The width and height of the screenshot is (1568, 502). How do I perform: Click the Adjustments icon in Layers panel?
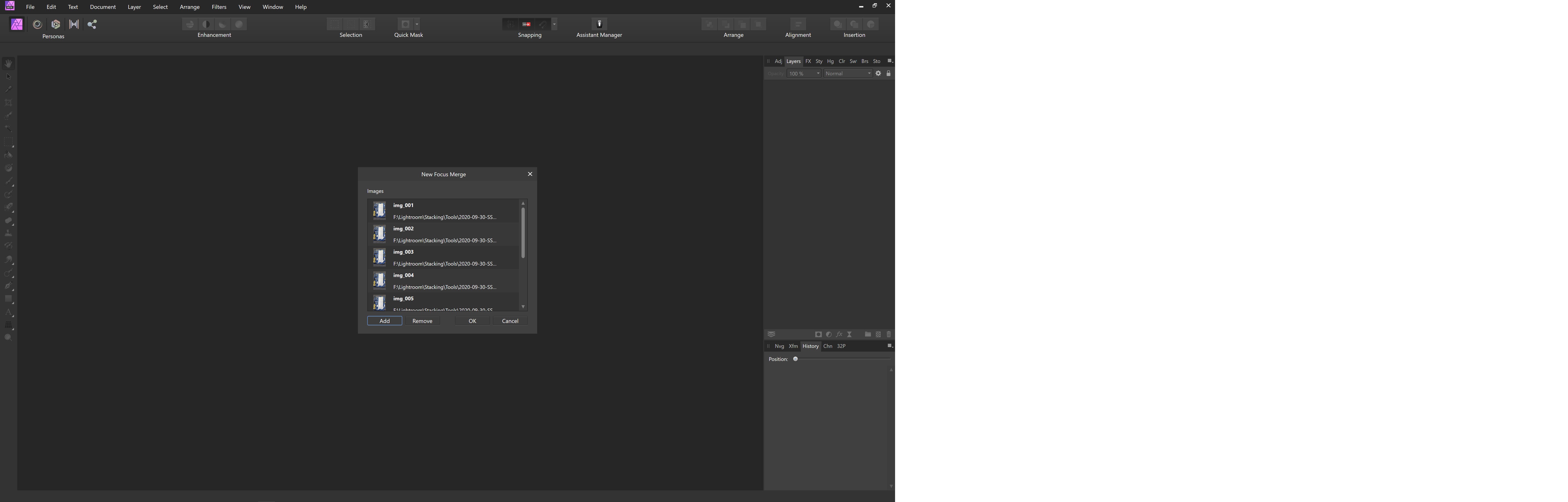click(829, 335)
